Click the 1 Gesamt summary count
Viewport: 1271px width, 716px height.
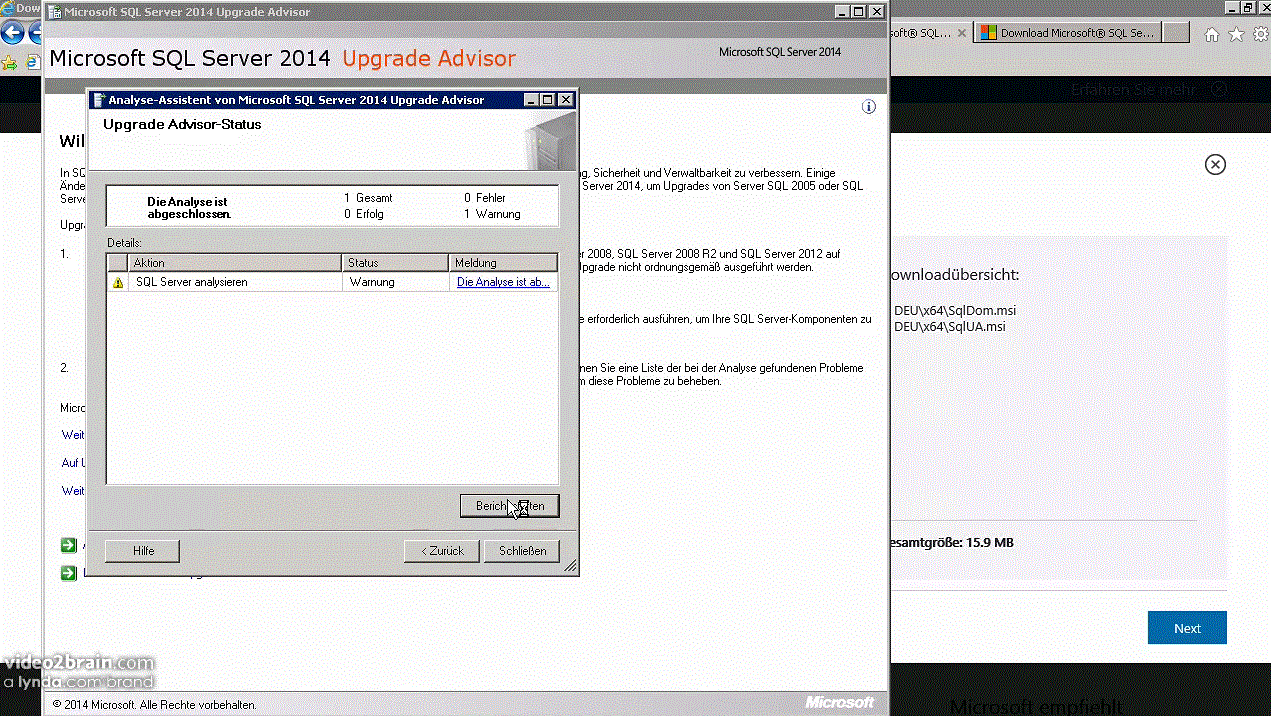click(368, 198)
